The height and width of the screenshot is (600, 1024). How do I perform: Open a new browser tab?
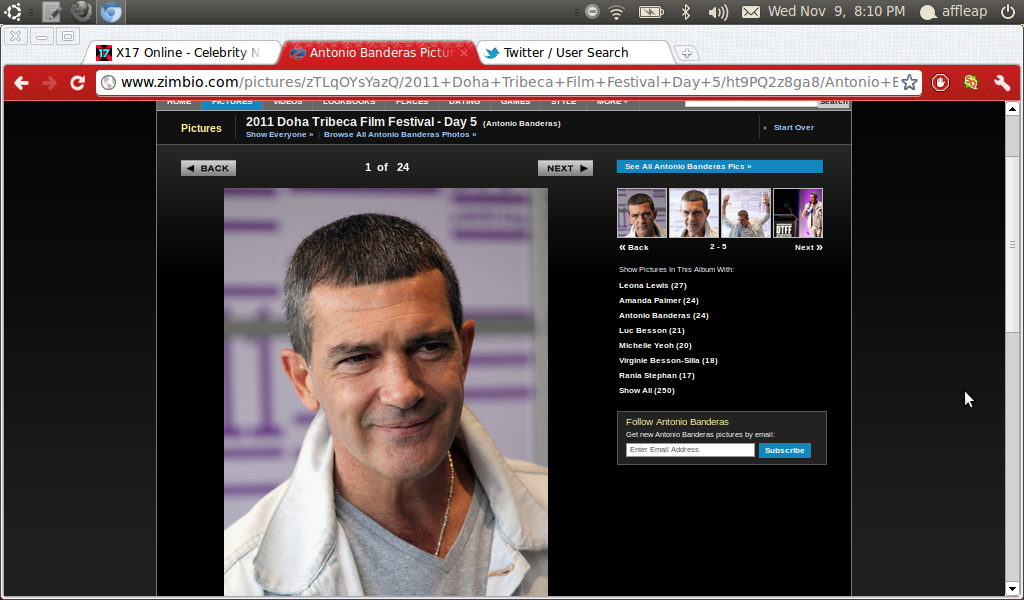pyautogui.click(x=686, y=54)
